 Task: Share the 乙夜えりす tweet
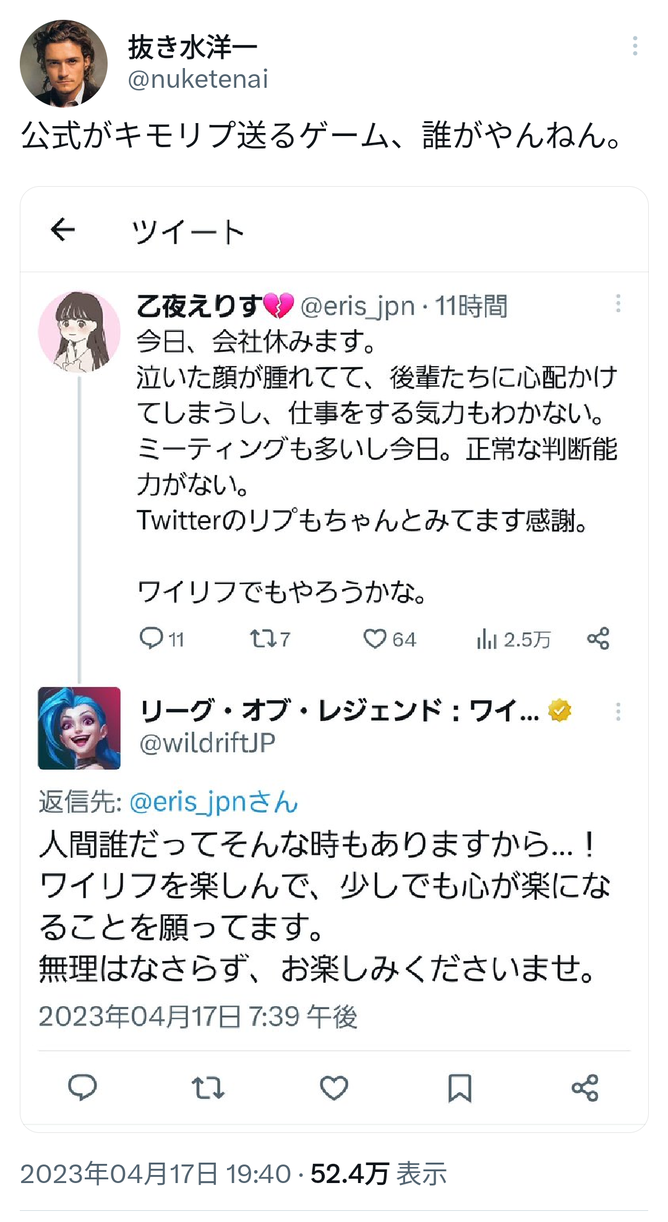598,639
